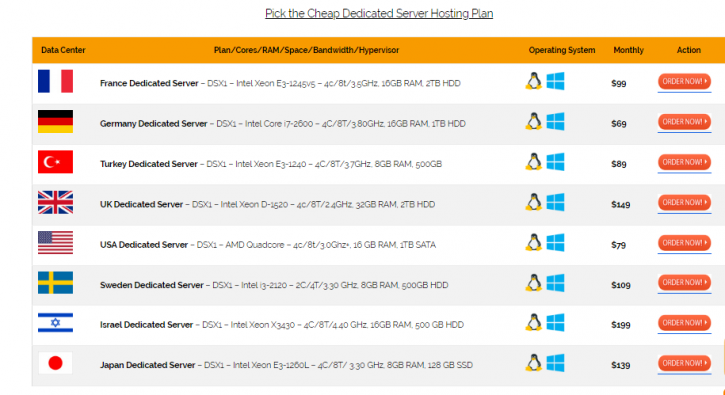Click the UK flag icon
Screen dimensions: 725x395
[x=55, y=202]
